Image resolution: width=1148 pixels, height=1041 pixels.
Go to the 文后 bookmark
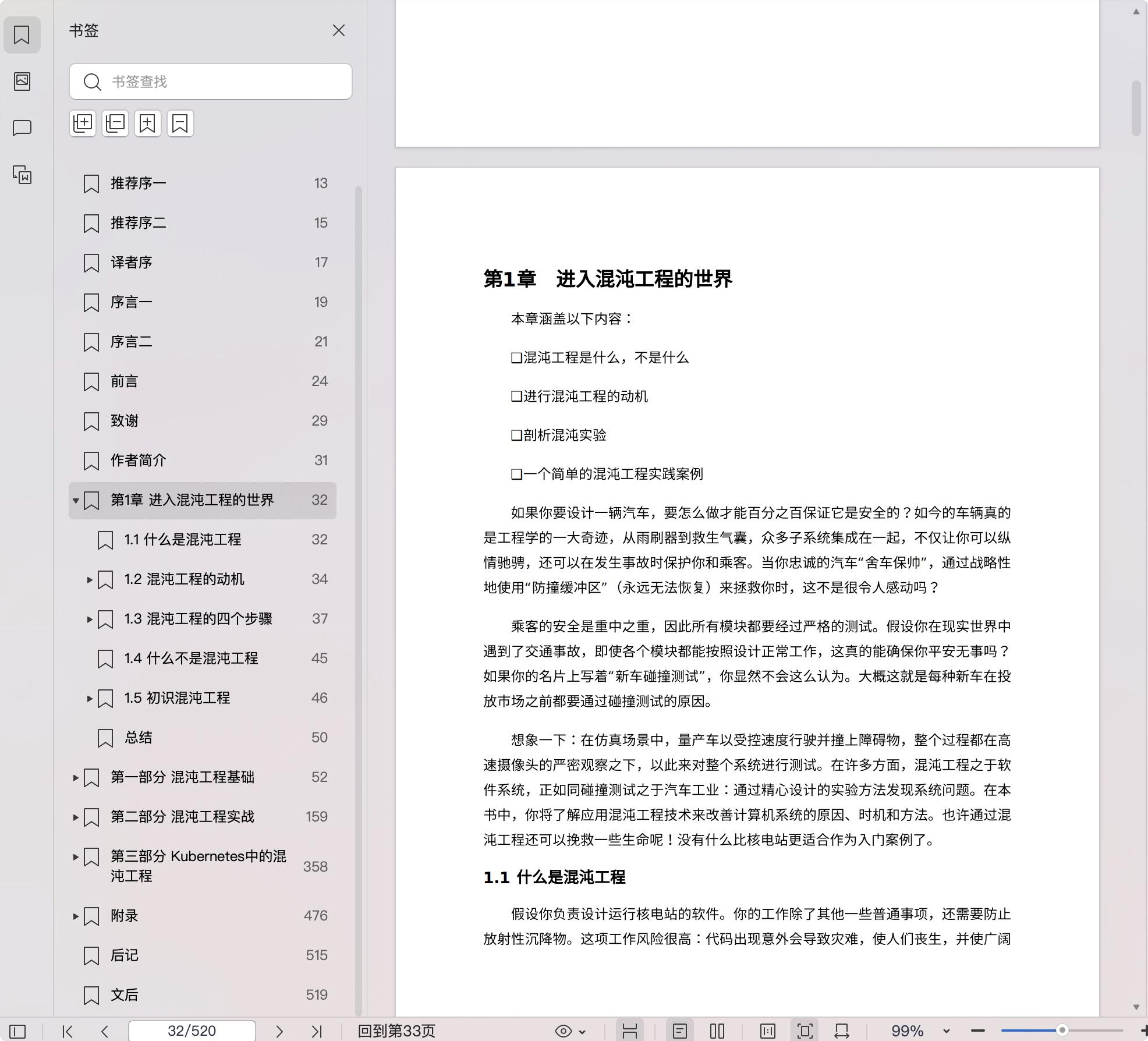pos(203,995)
